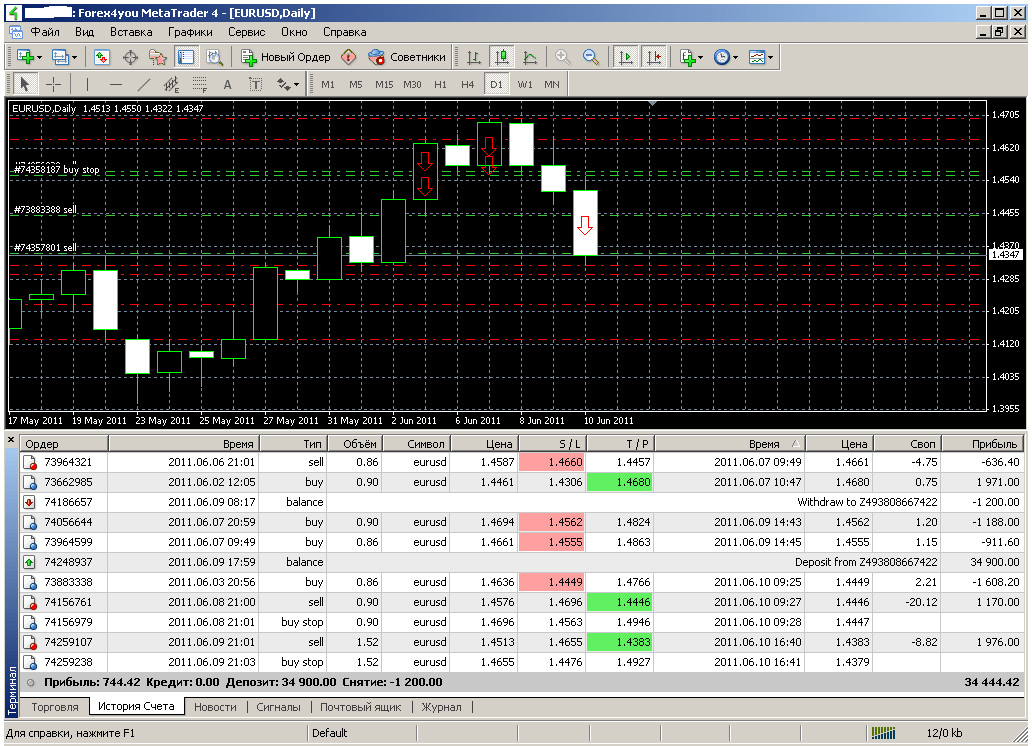The height and width of the screenshot is (746, 1032).
Task: Open the Strategy Tester icon
Action: point(213,57)
